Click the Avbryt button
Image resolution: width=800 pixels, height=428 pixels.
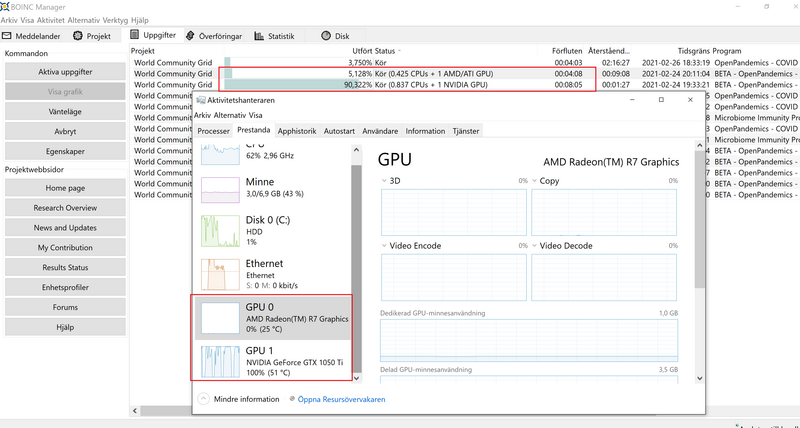tap(65, 132)
